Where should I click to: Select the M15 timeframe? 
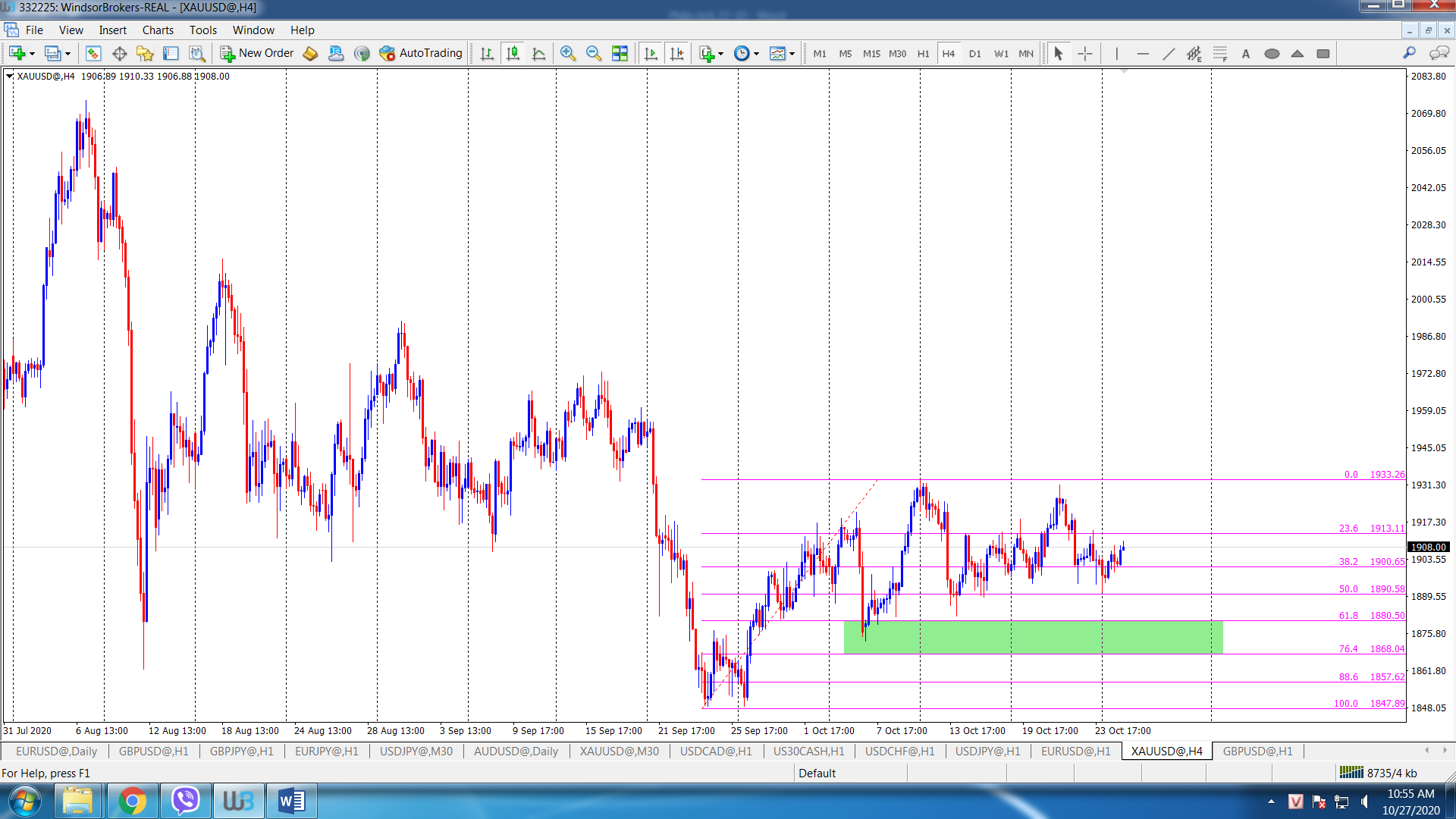(871, 54)
